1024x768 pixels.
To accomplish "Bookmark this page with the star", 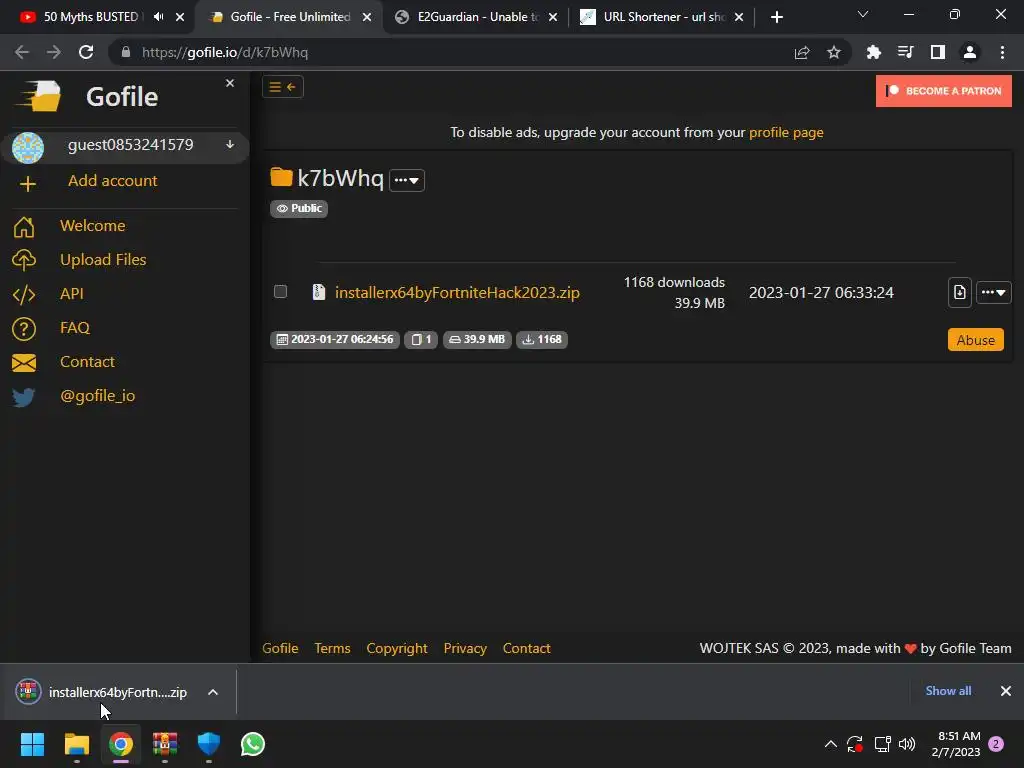I will (x=833, y=52).
